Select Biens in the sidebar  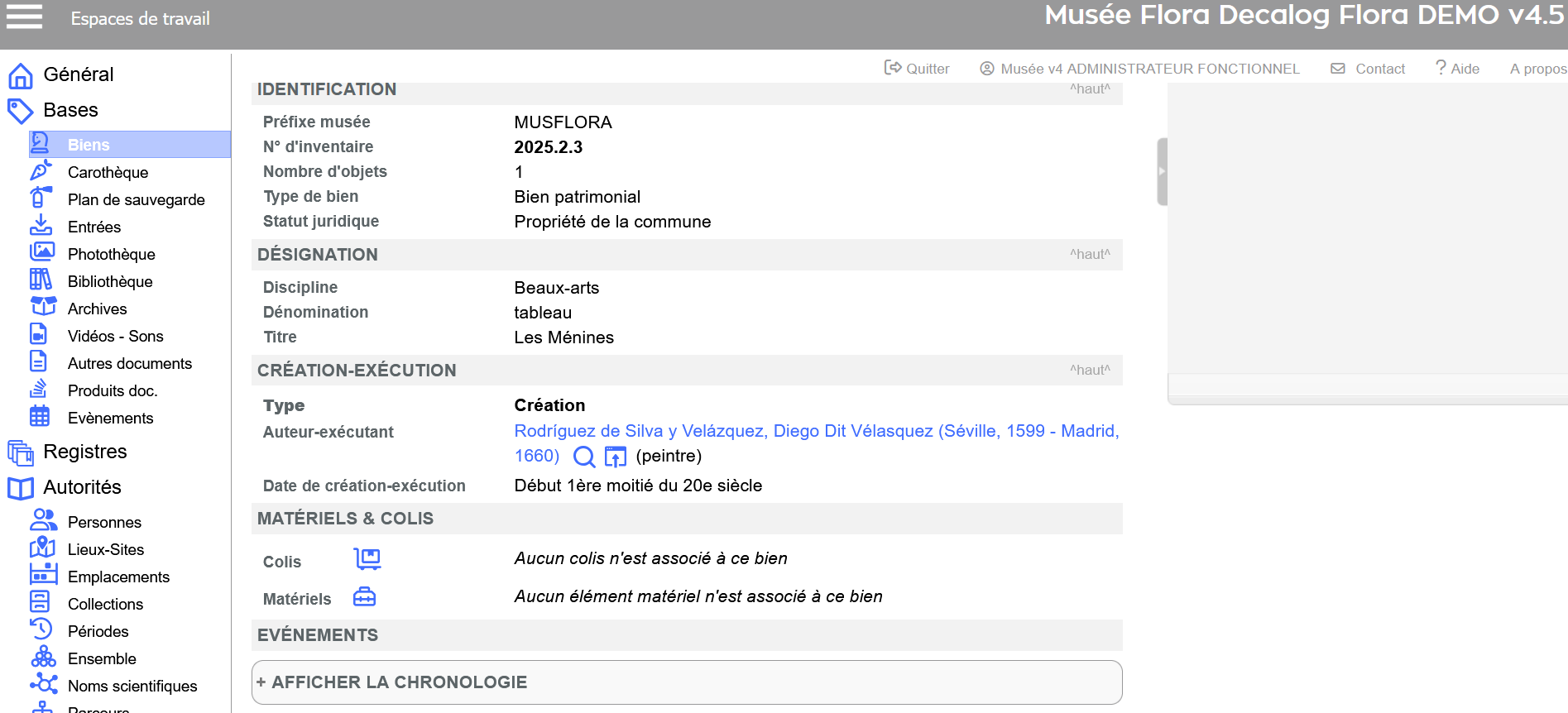click(89, 145)
